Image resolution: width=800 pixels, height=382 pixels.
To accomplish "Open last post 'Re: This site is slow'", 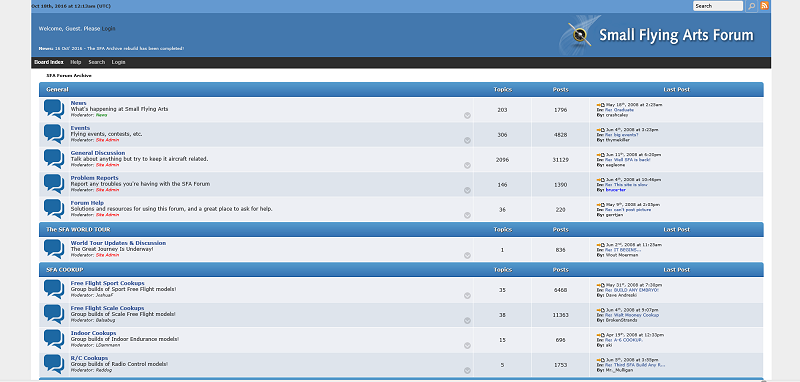I will tap(626, 185).
